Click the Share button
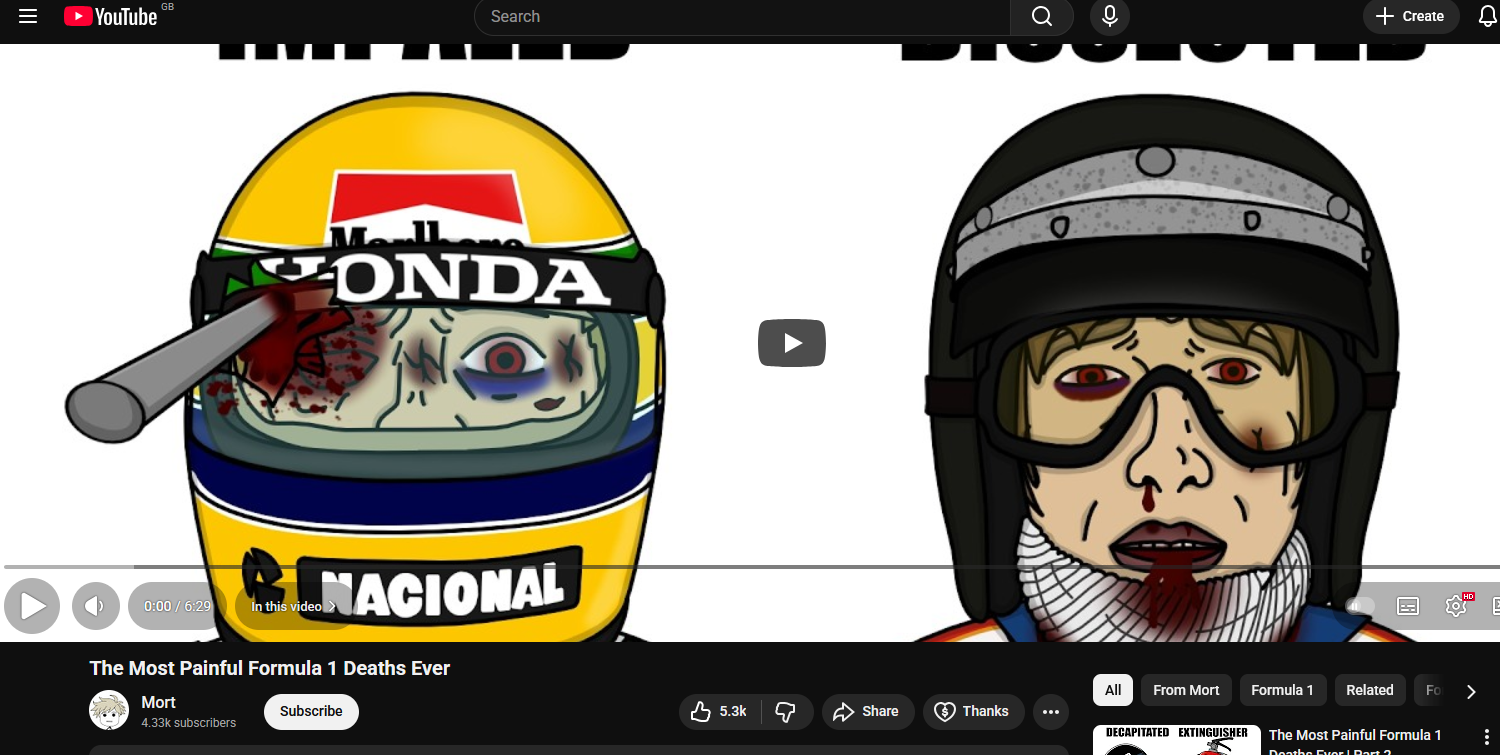 (867, 711)
